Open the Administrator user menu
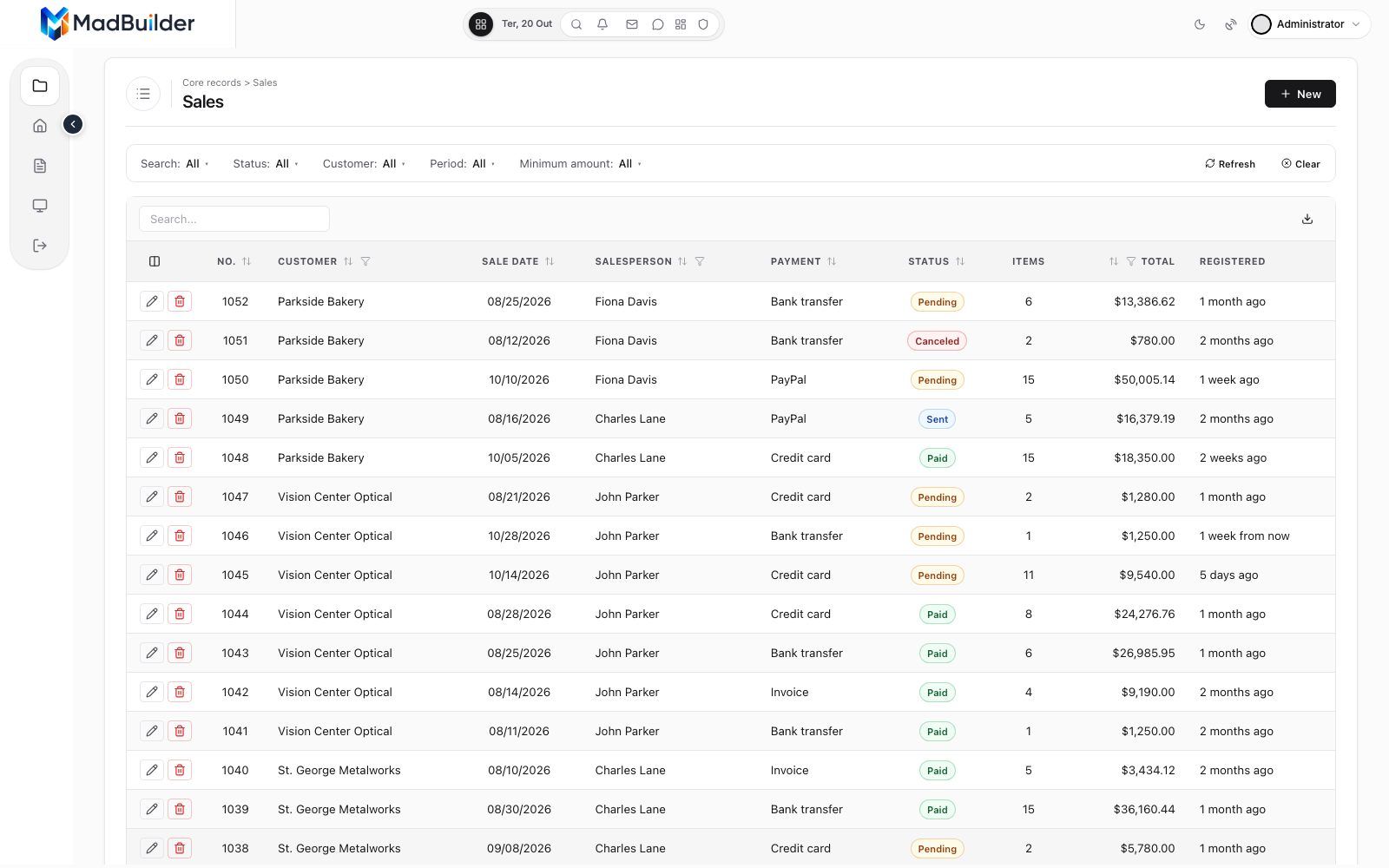 1309,24
